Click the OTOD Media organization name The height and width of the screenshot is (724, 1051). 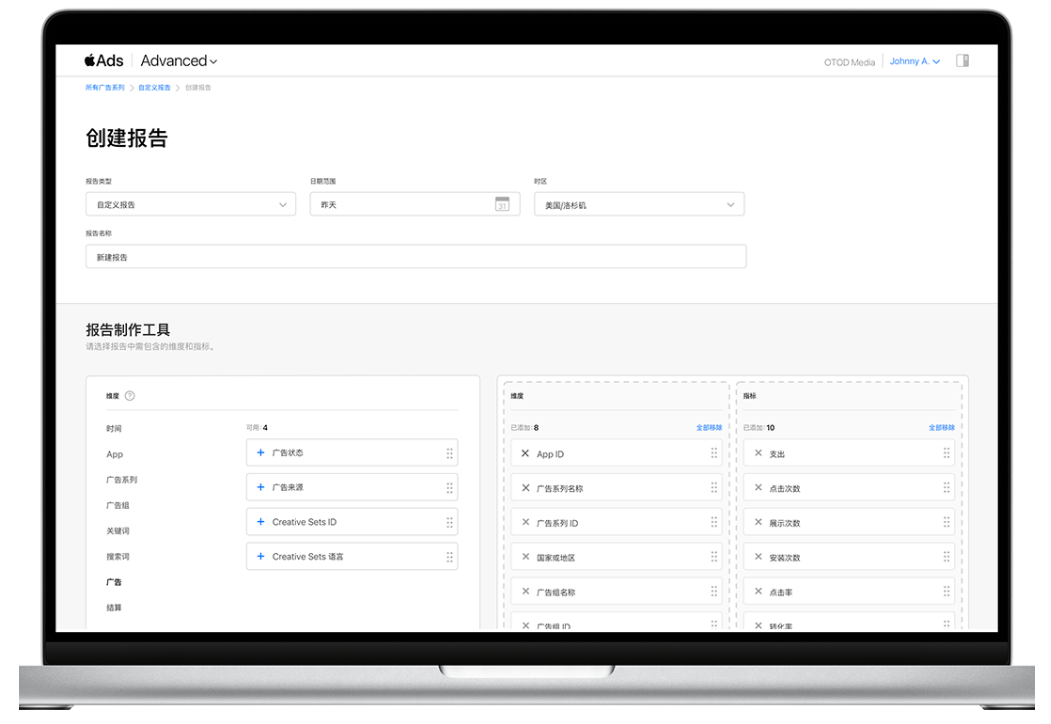coord(849,62)
